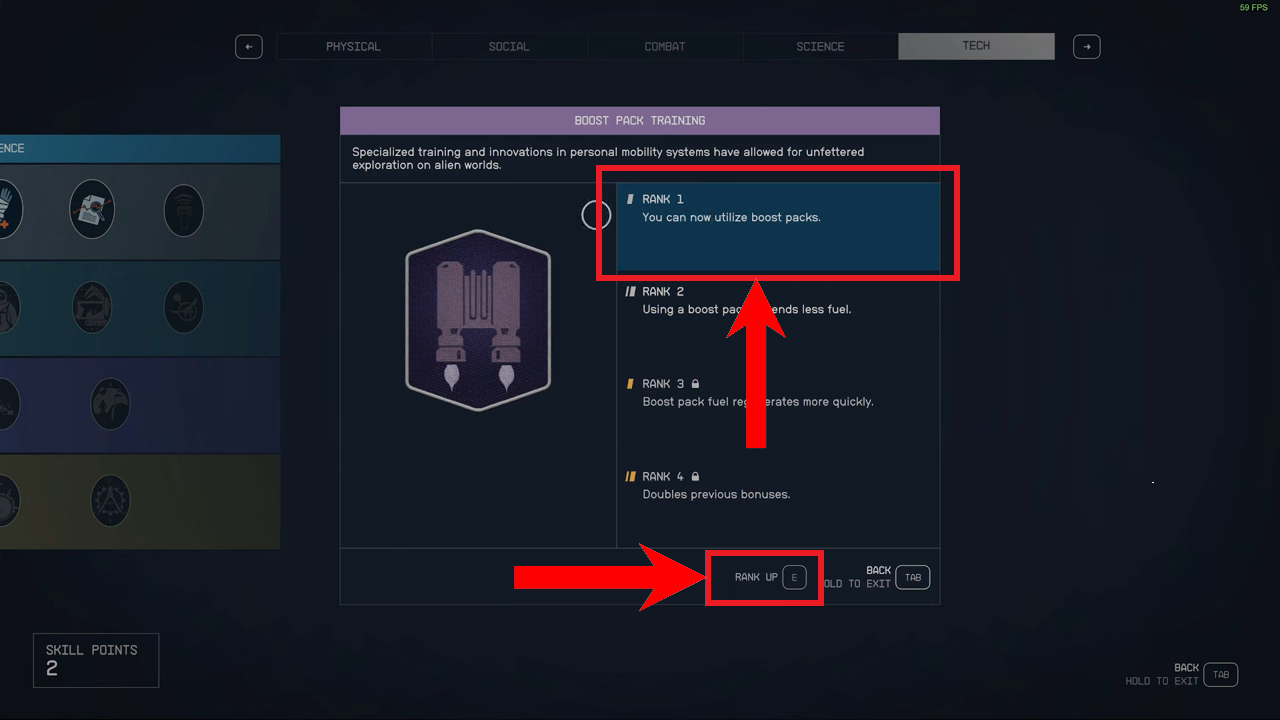Image resolution: width=1280 pixels, height=720 pixels.
Task: Select the locked Rank 4 entry
Action: coord(778,503)
